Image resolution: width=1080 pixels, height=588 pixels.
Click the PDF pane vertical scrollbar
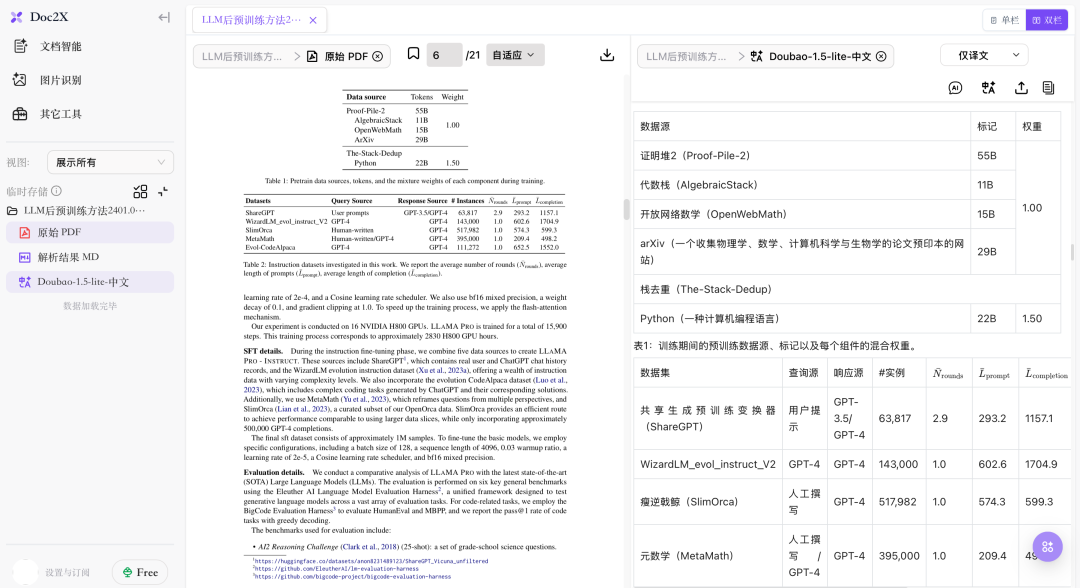[x=626, y=209]
